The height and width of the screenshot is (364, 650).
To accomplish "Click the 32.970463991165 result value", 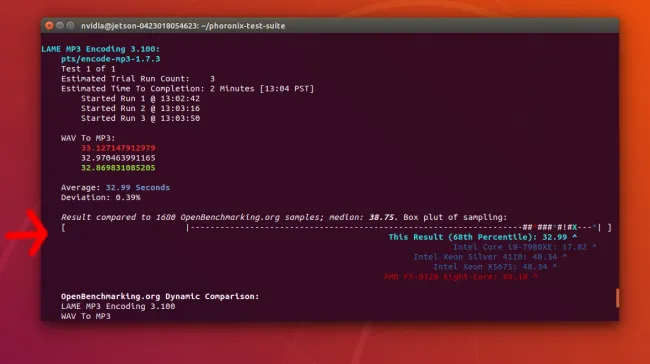I will pyautogui.click(x=118, y=158).
